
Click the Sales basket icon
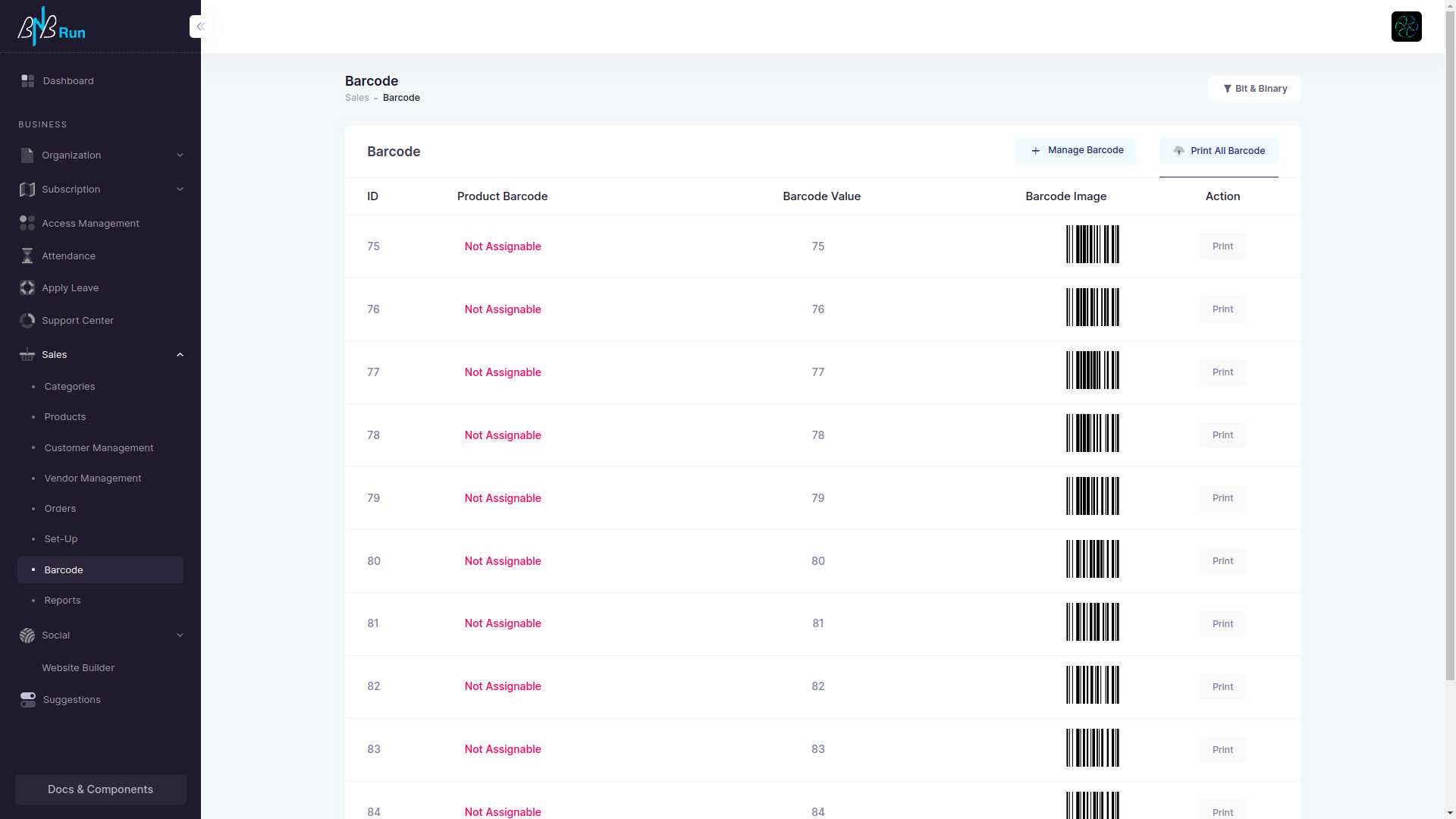[x=27, y=355]
